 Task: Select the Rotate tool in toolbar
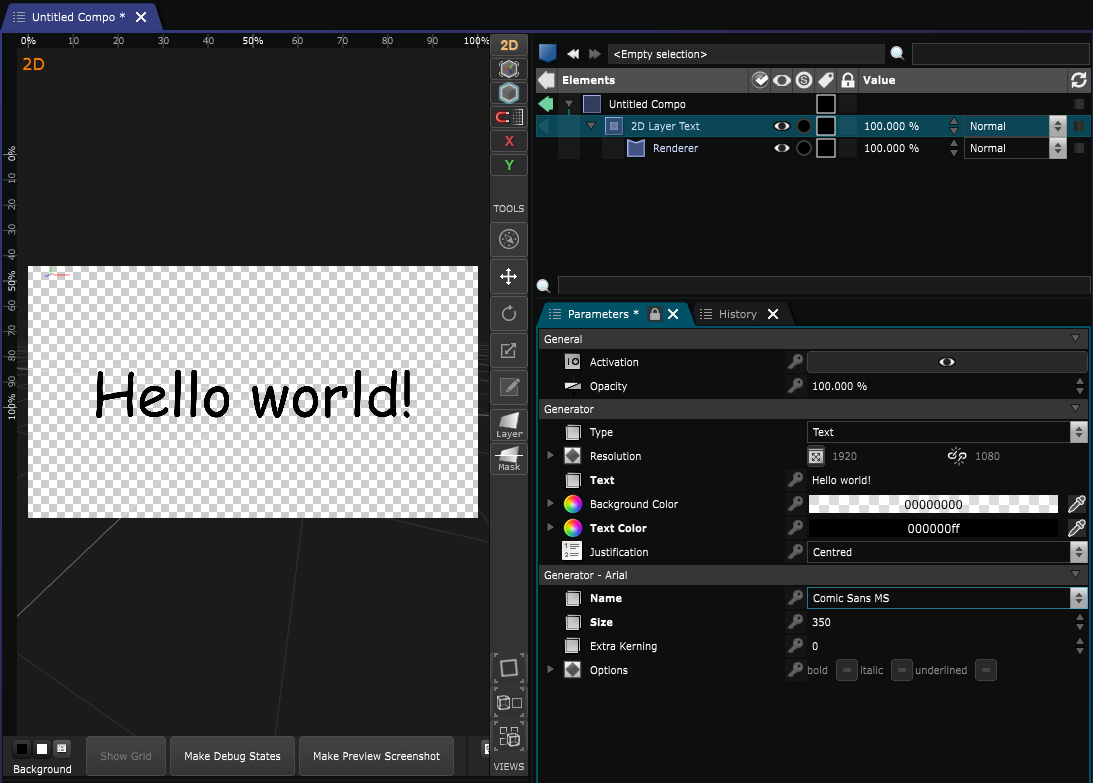click(x=509, y=314)
